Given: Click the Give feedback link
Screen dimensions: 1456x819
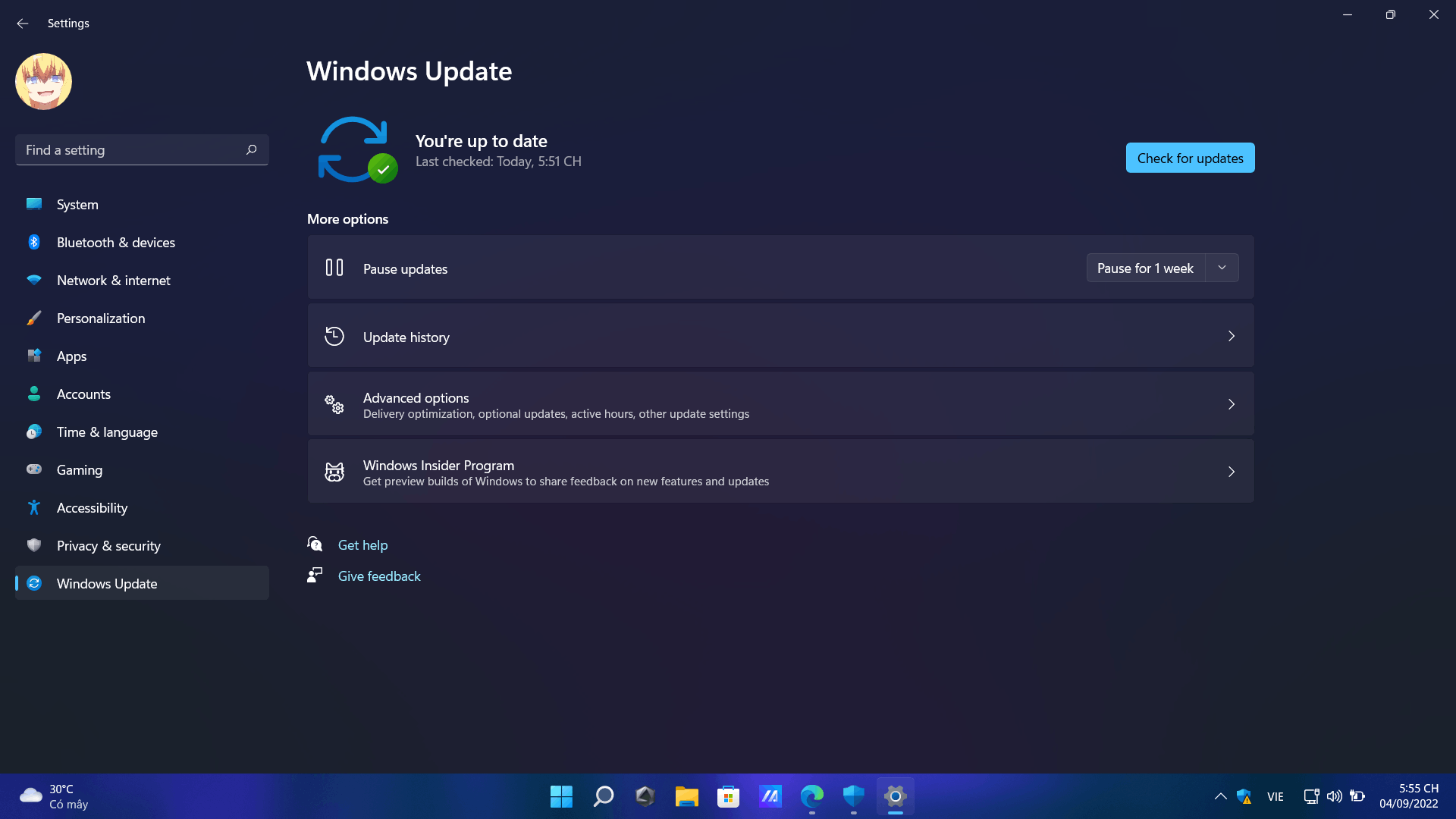Looking at the screenshot, I should point(379,576).
